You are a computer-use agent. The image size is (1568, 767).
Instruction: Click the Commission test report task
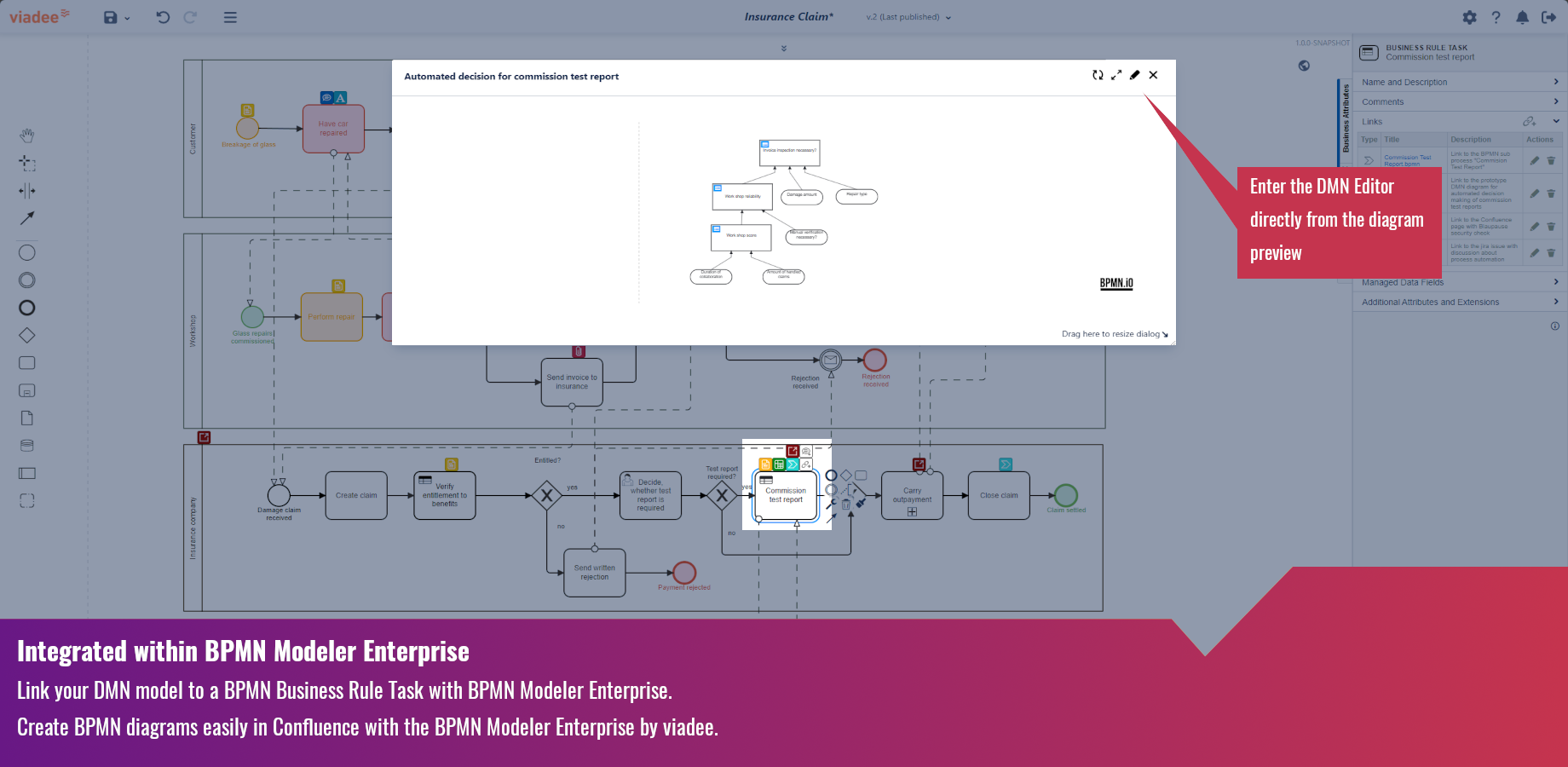point(786,495)
